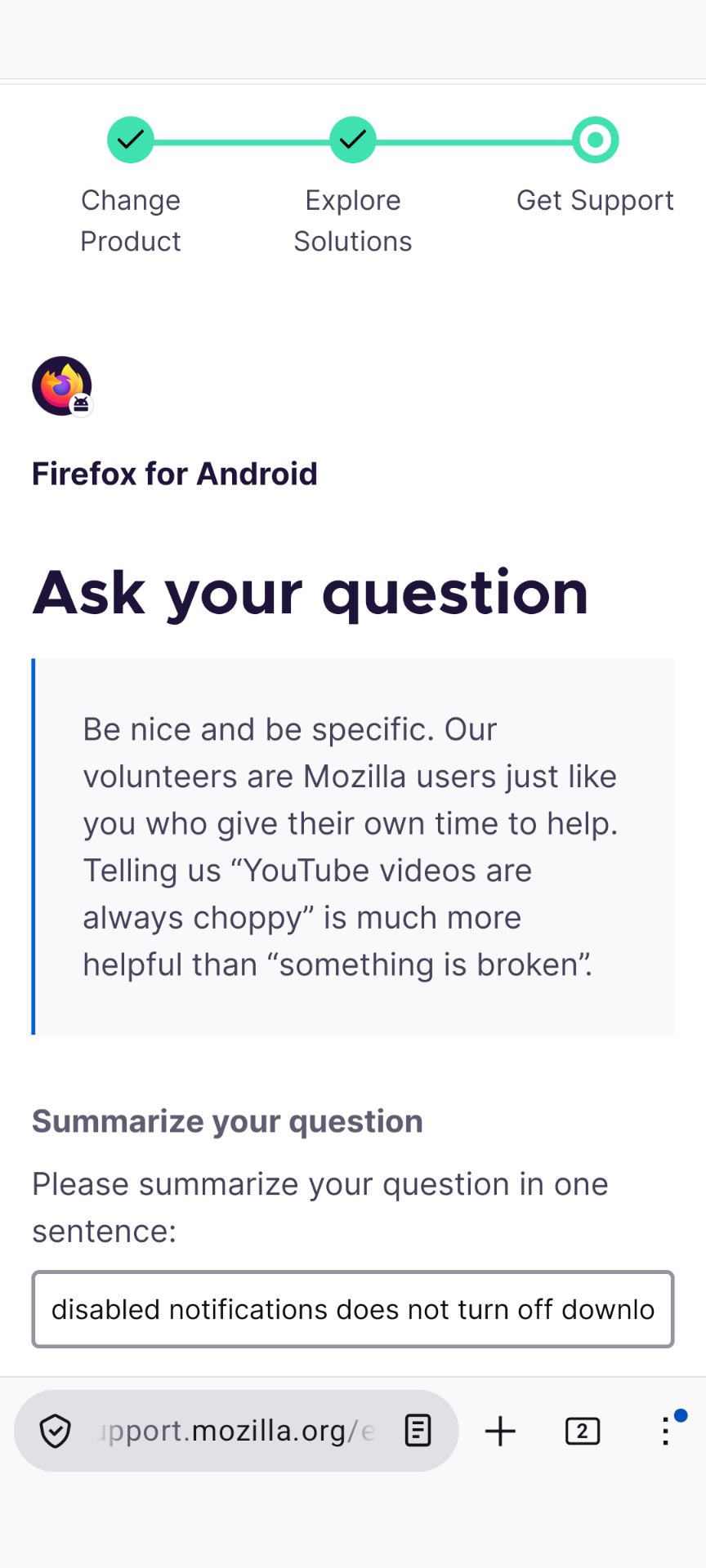Viewport: 706px width, 1568px height.
Task: Open the tab counter showing 2 tabs
Action: [x=583, y=1431]
